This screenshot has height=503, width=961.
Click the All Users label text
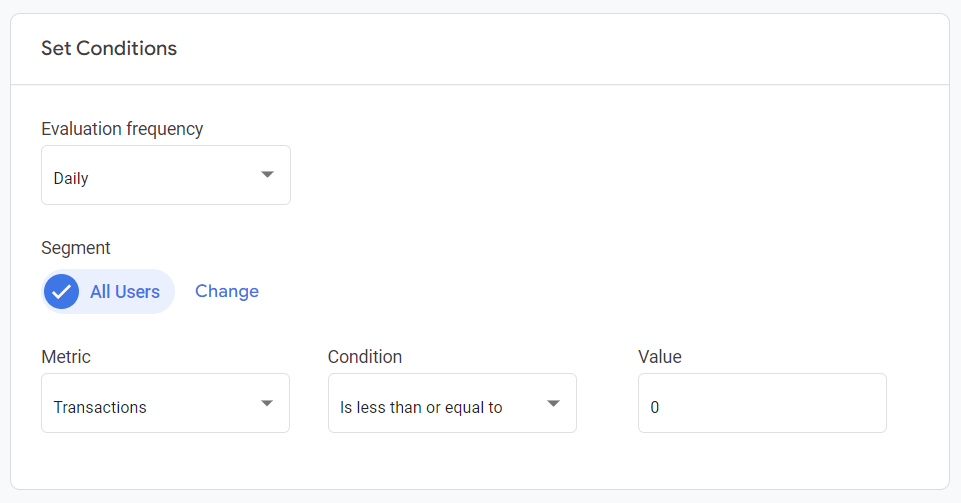125,292
